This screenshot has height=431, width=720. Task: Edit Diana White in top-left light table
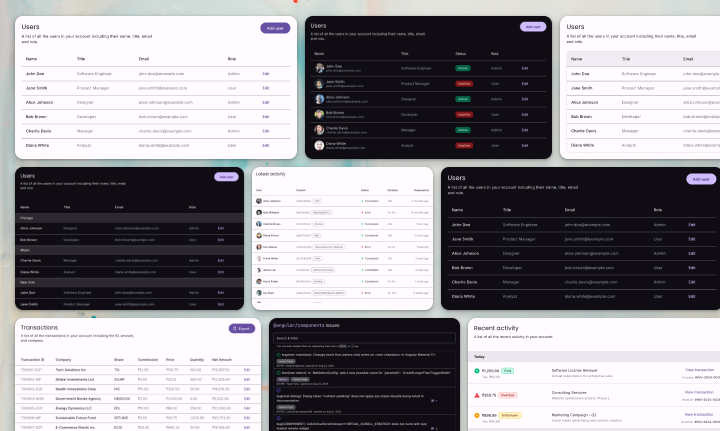[266, 144]
